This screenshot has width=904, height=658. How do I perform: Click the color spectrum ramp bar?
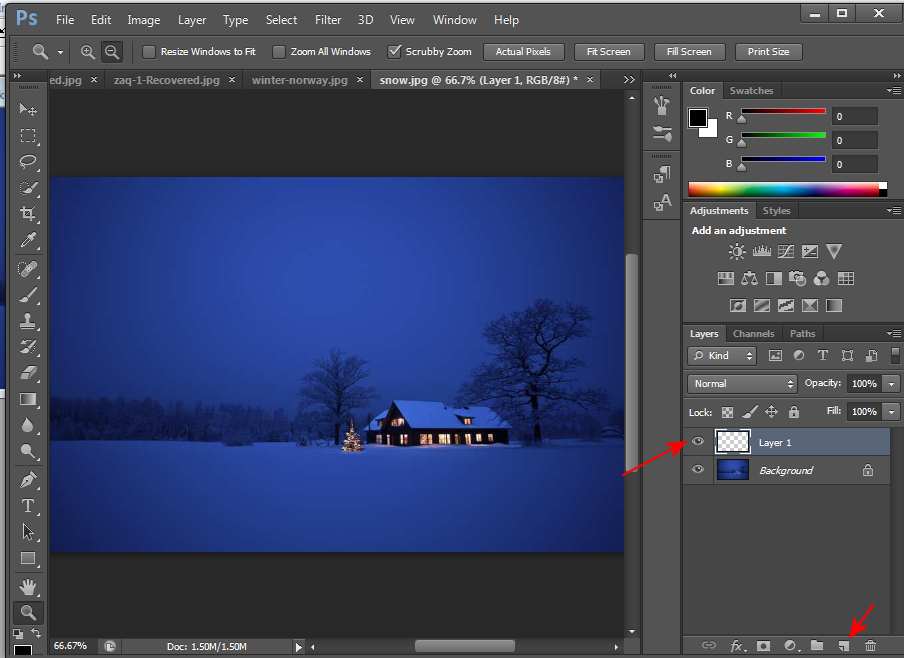click(x=783, y=189)
